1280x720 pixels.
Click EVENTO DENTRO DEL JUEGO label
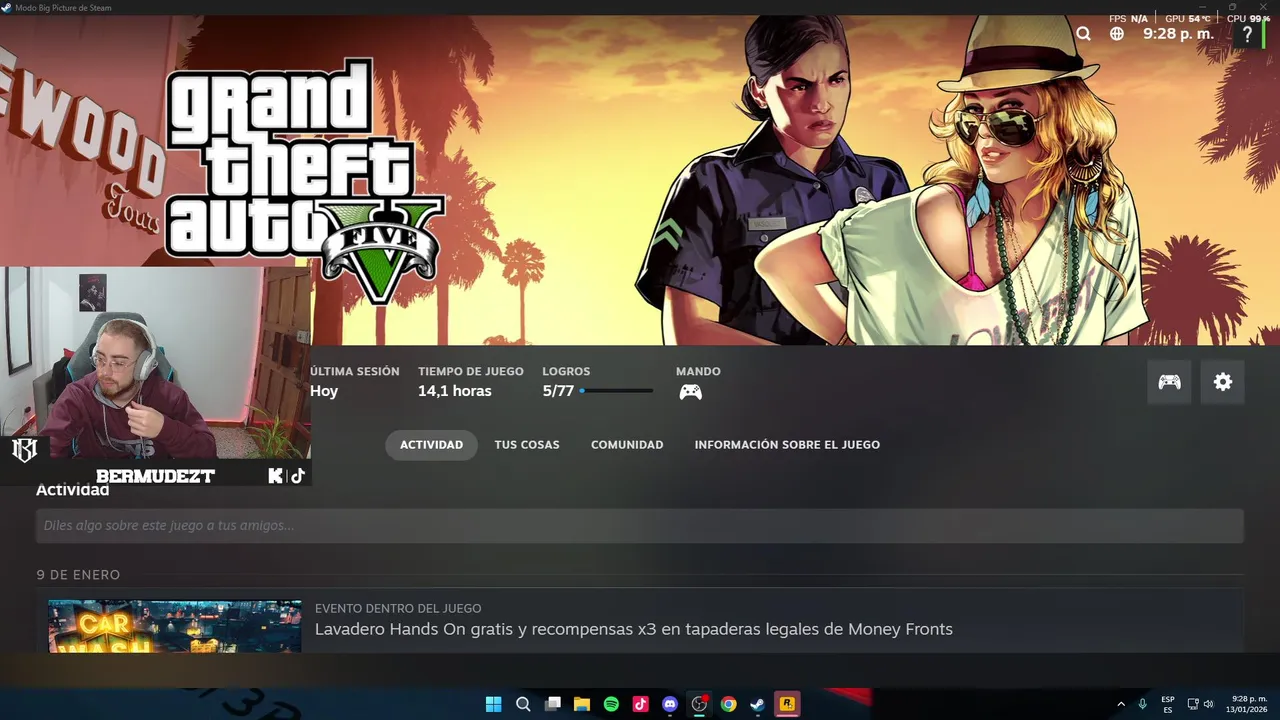[x=398, y=608]
